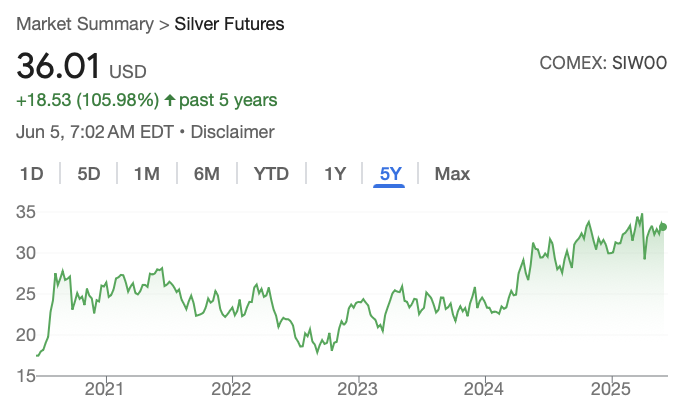Switch to the 1D time range
Viewport: 682px width, 404px height.
pos(32,174)
